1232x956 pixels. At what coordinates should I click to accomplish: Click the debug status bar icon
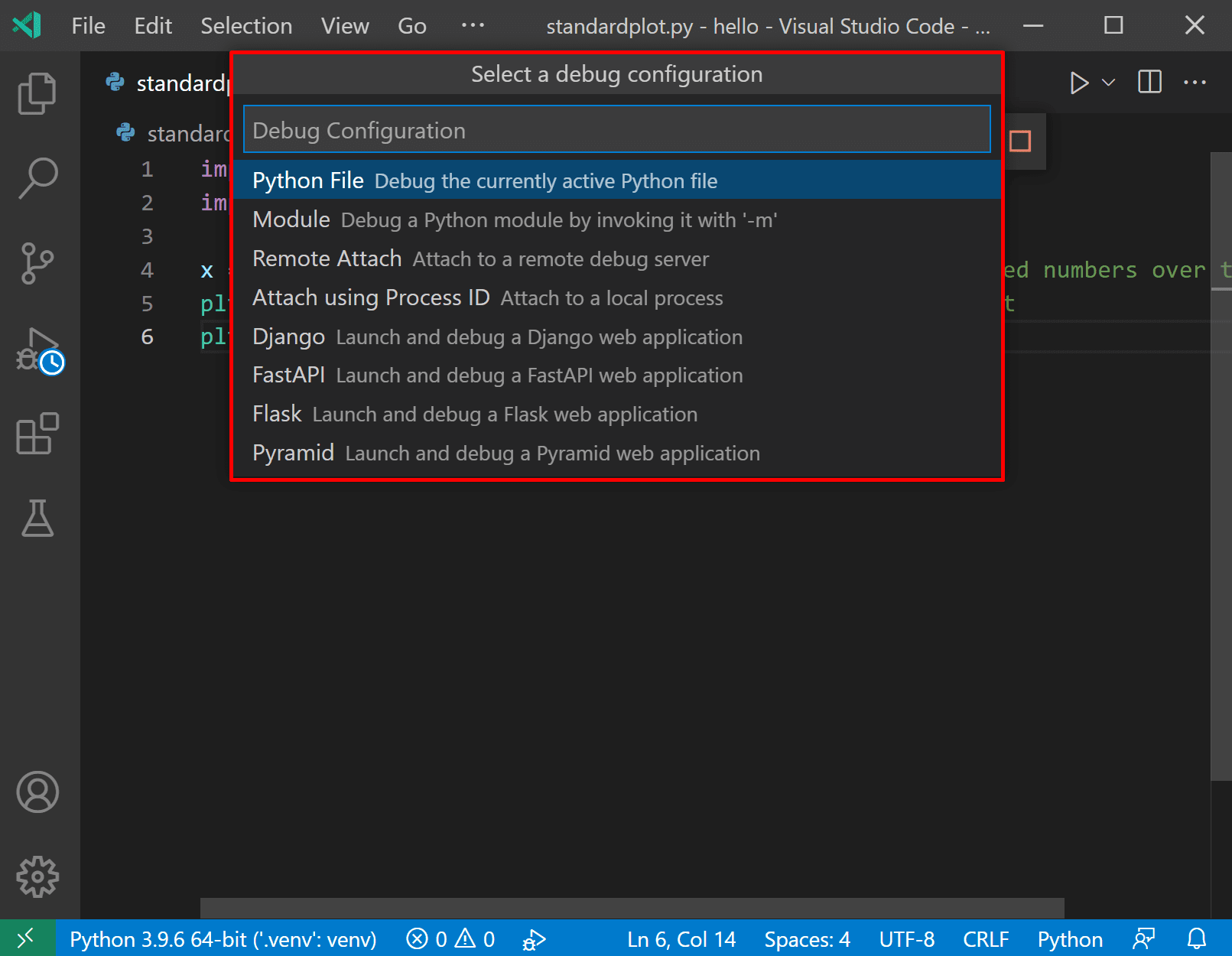point(534,939)
